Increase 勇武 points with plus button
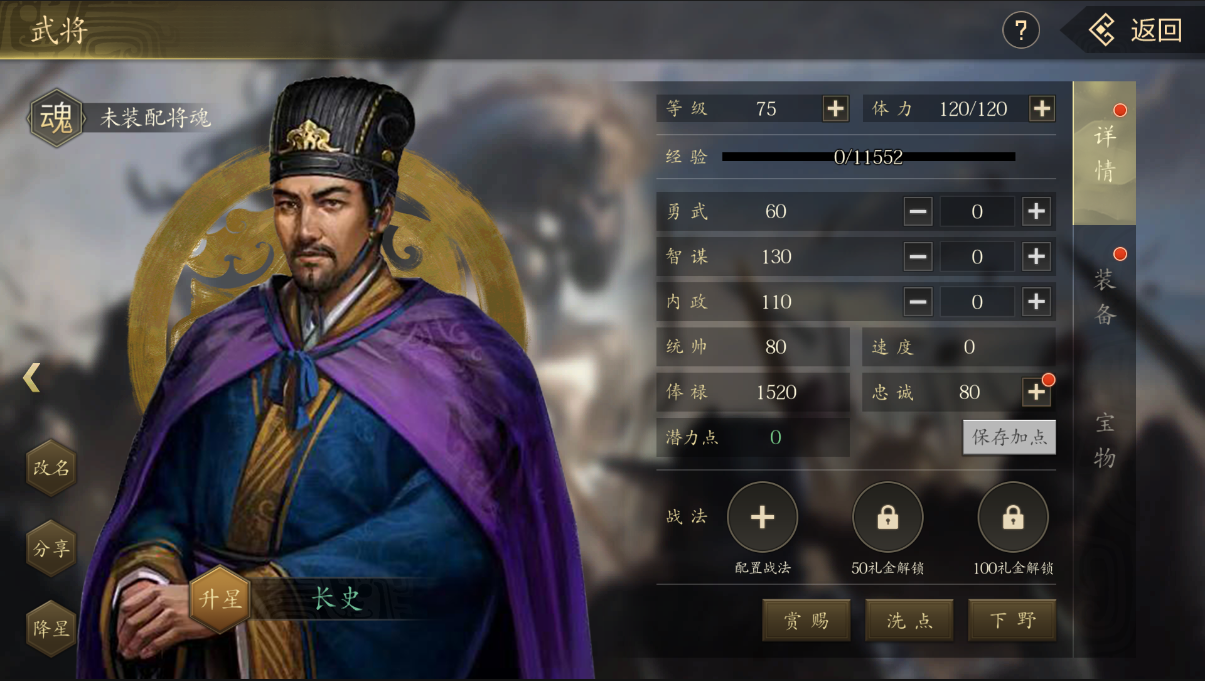Screen dimensions: 1205x681 coord(1036,211)
